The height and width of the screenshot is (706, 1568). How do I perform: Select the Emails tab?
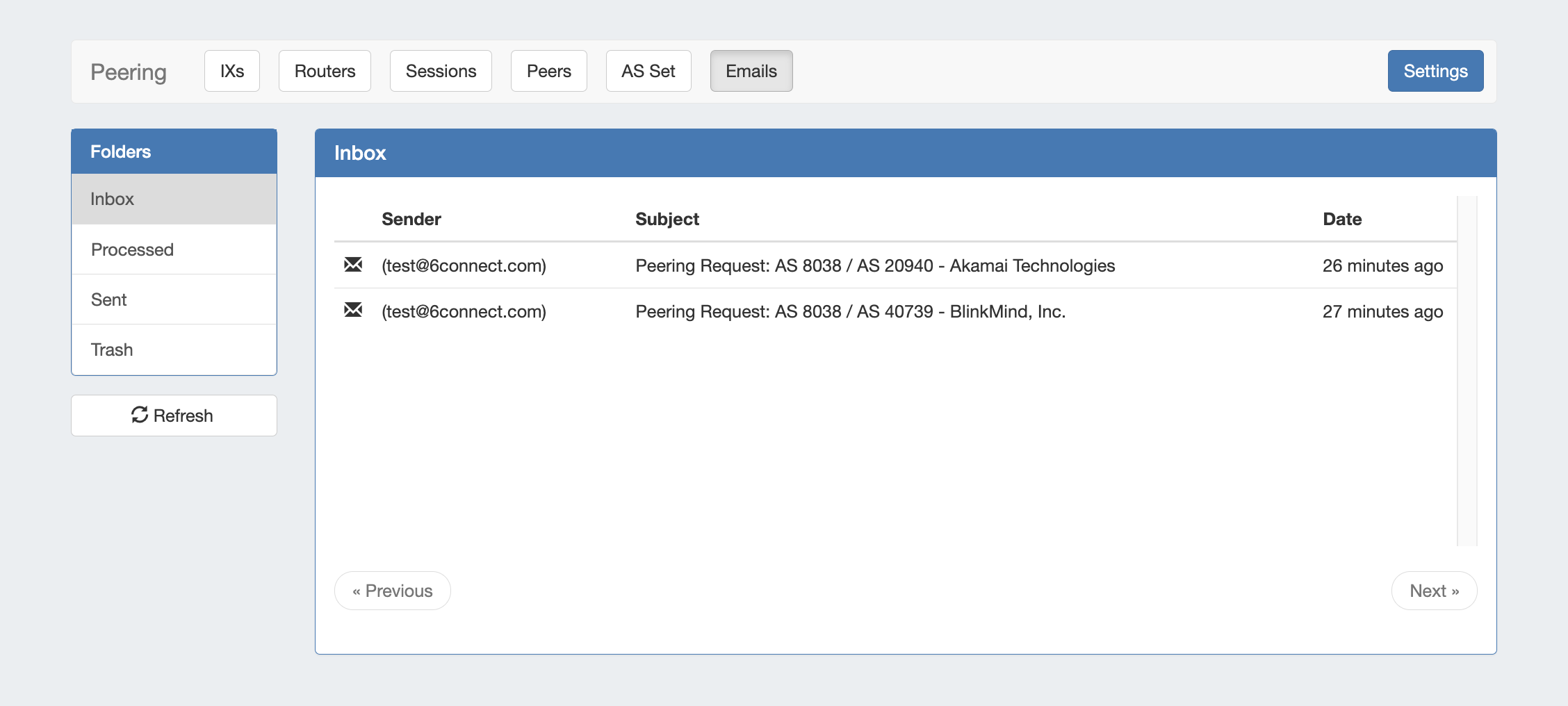coord(751,71)
